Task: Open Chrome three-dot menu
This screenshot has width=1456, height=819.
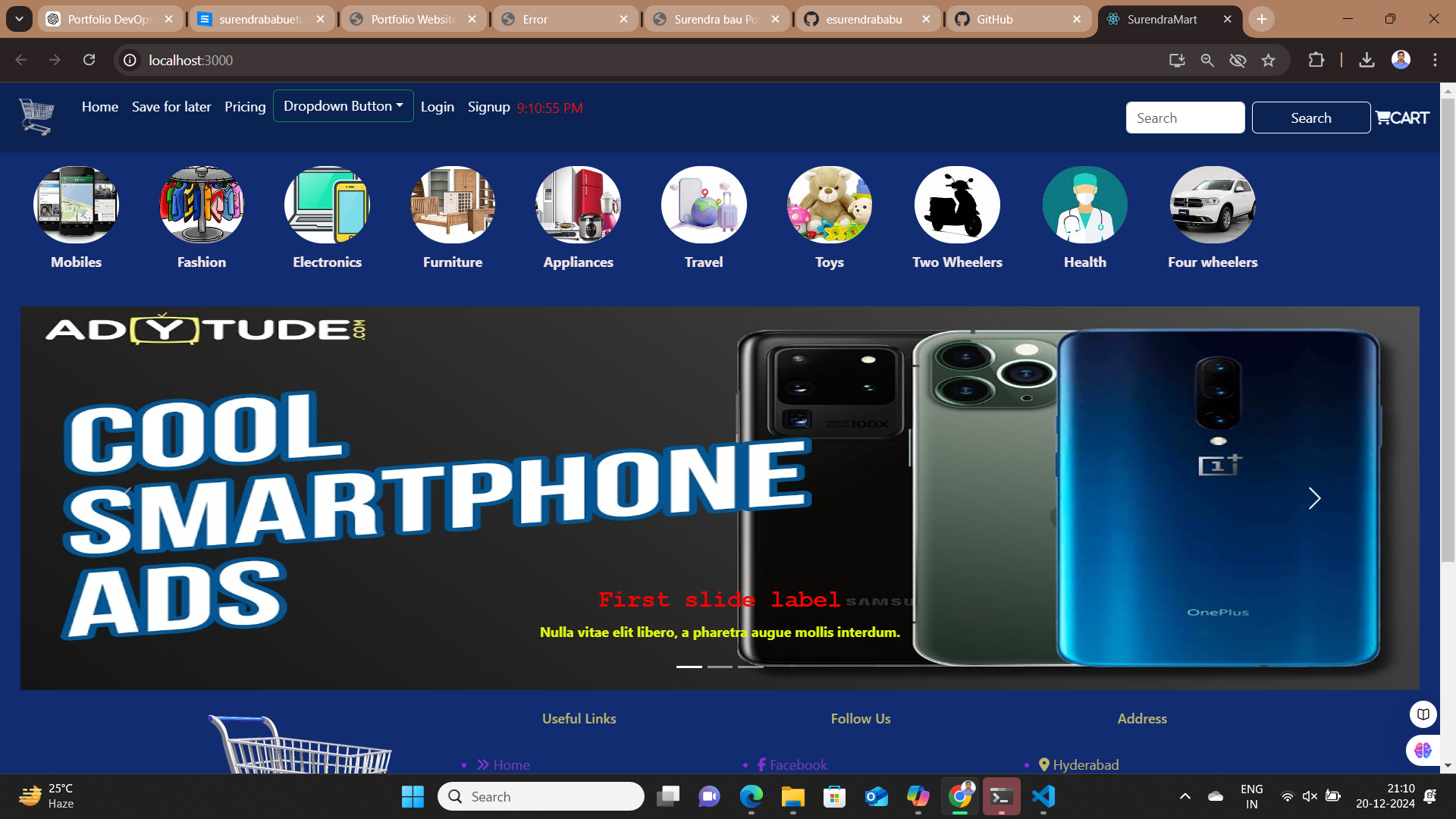Action: pyautogui.click(x=1435, y=60)
